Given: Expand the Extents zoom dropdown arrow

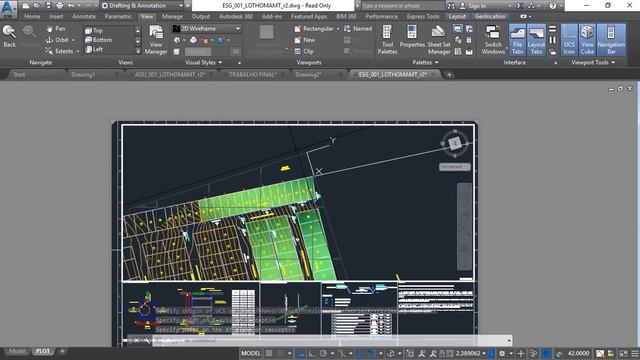Looking at the screenshot, I should pos(78,51).
